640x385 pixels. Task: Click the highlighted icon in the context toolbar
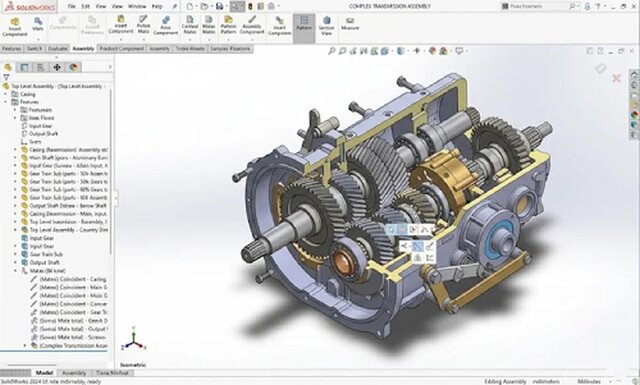[417, 246]
